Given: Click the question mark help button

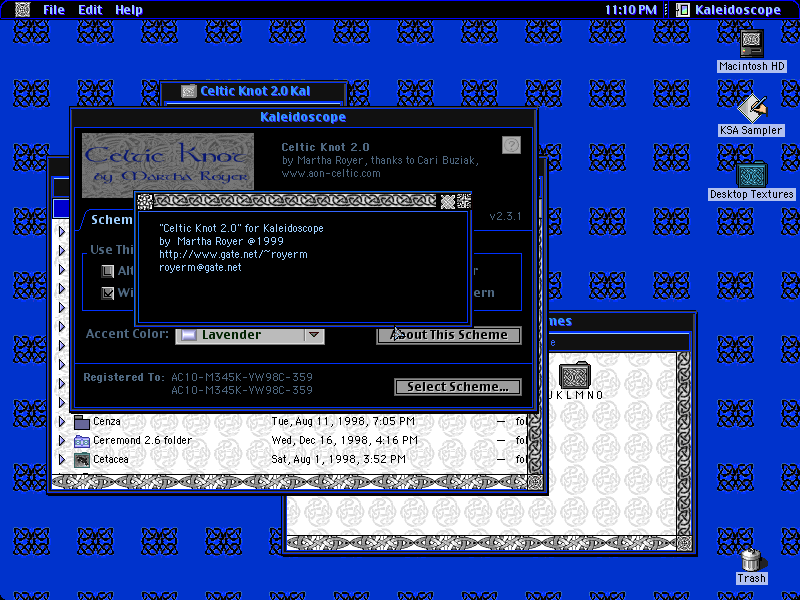Looking at the screenshot, I should tap(511, 145).
